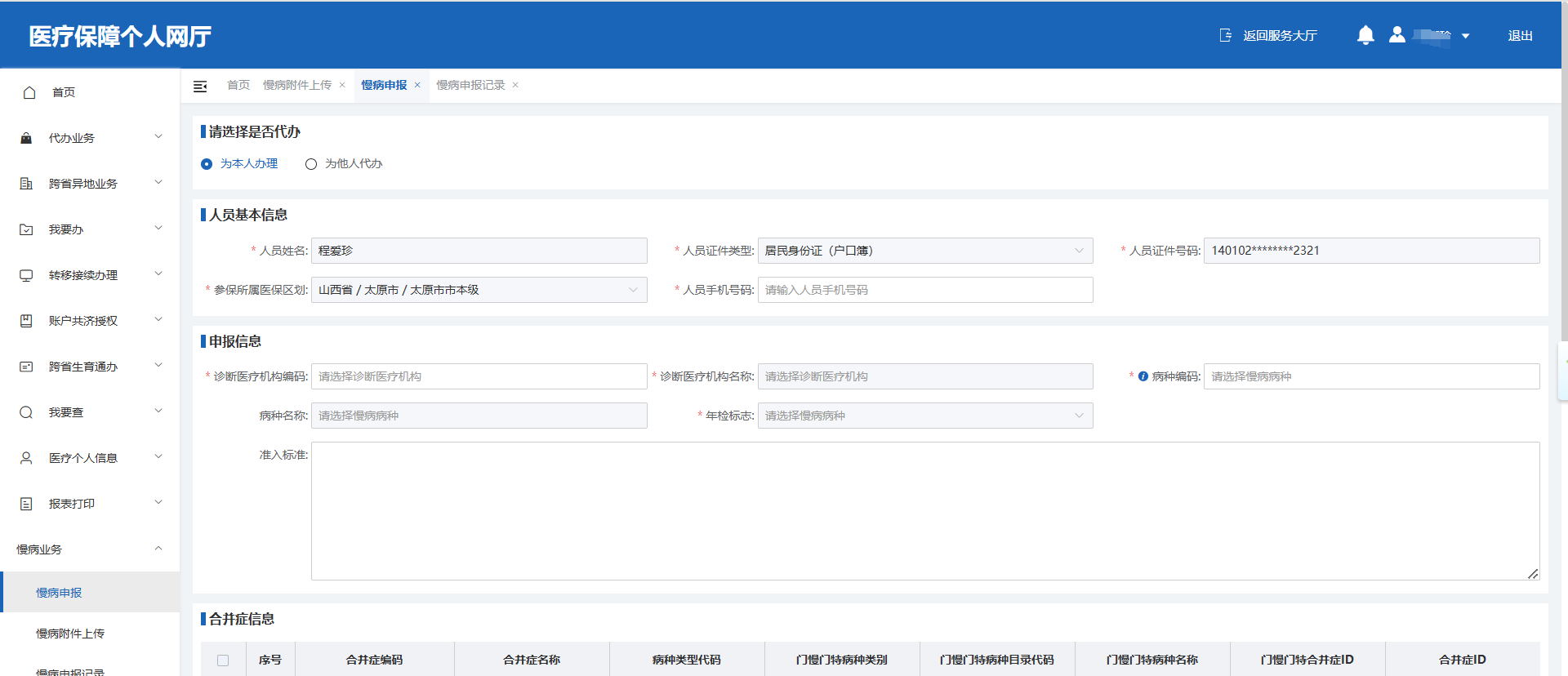Image resolution: width=1568 pixels, height=676 pixels.
Task: Click the 我要查 magnifier icon
Action: click(26, 412)
